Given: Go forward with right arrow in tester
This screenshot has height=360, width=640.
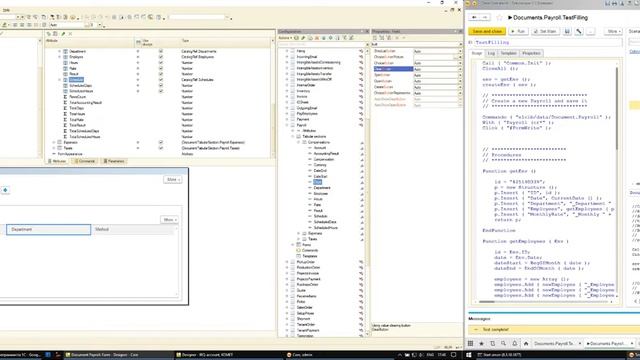Looking at the screenshot, I should point(484,18).
